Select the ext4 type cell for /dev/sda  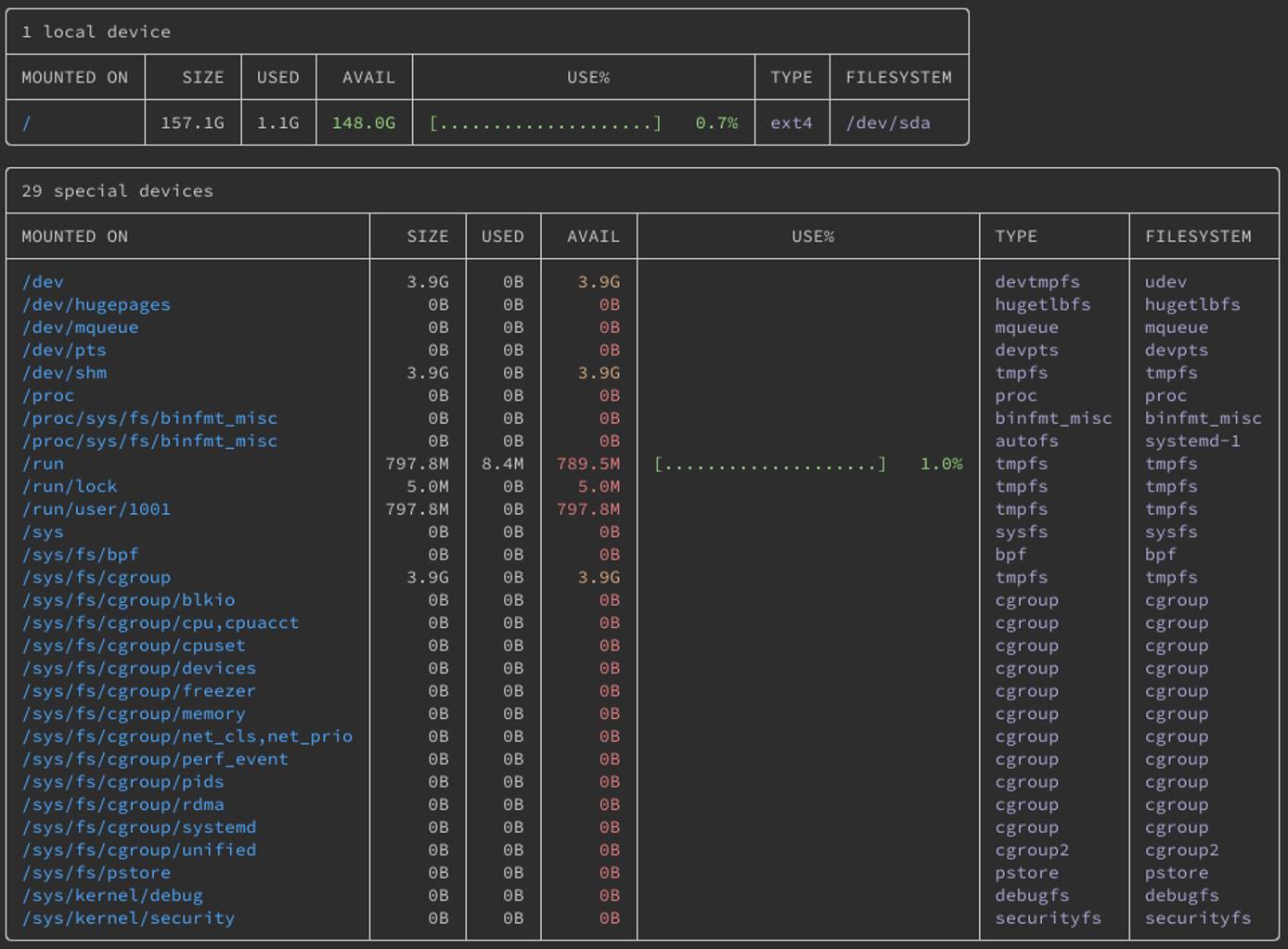[x=791, y=122]
